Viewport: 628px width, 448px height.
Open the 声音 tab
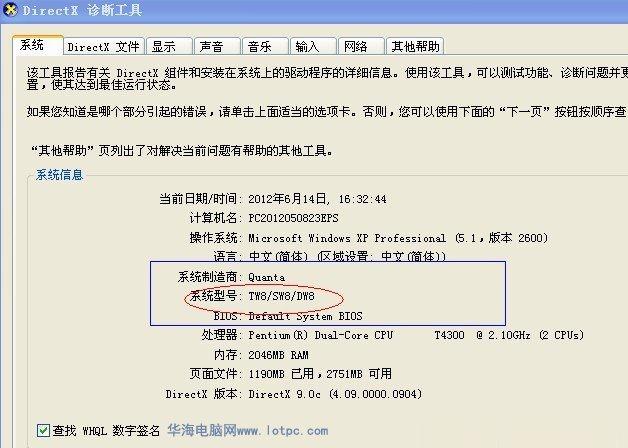tap(217, 46)
